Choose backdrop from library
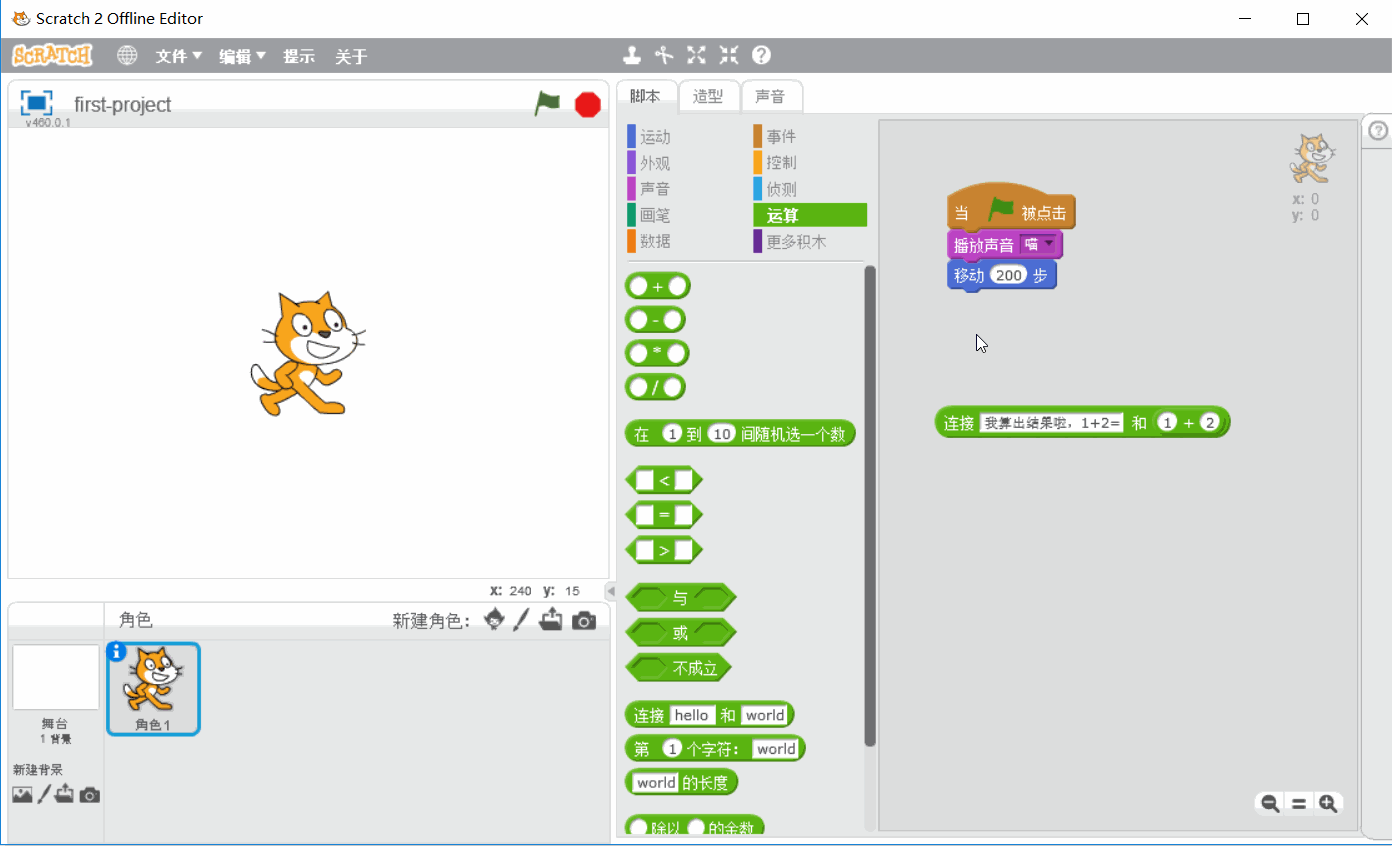Viewport: 1392px width, 846px height. pos(22,795)
